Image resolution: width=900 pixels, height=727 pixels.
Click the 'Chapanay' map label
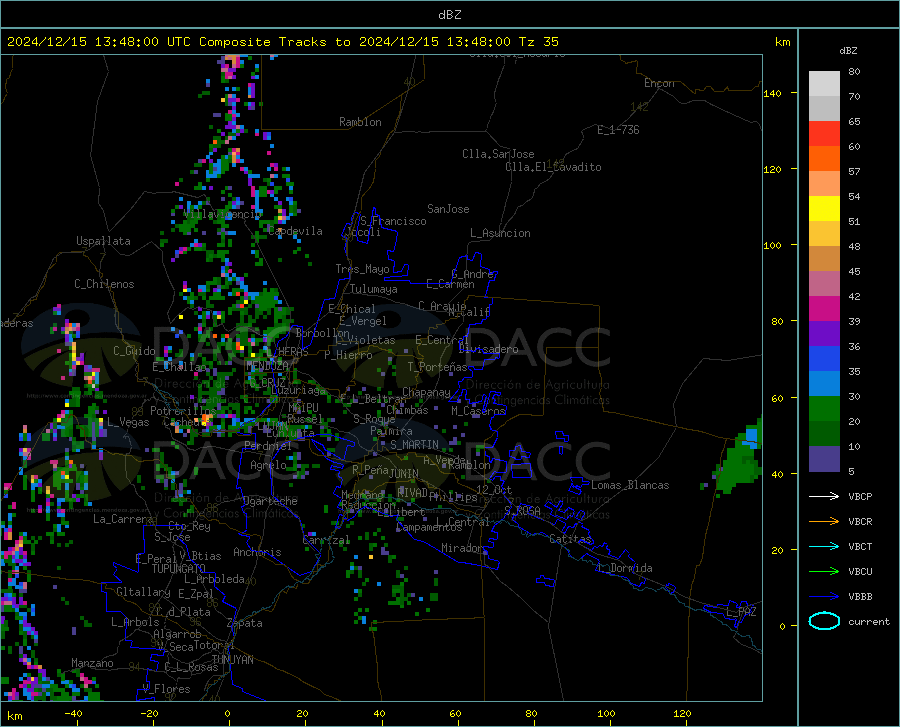(x=426, y=392)
